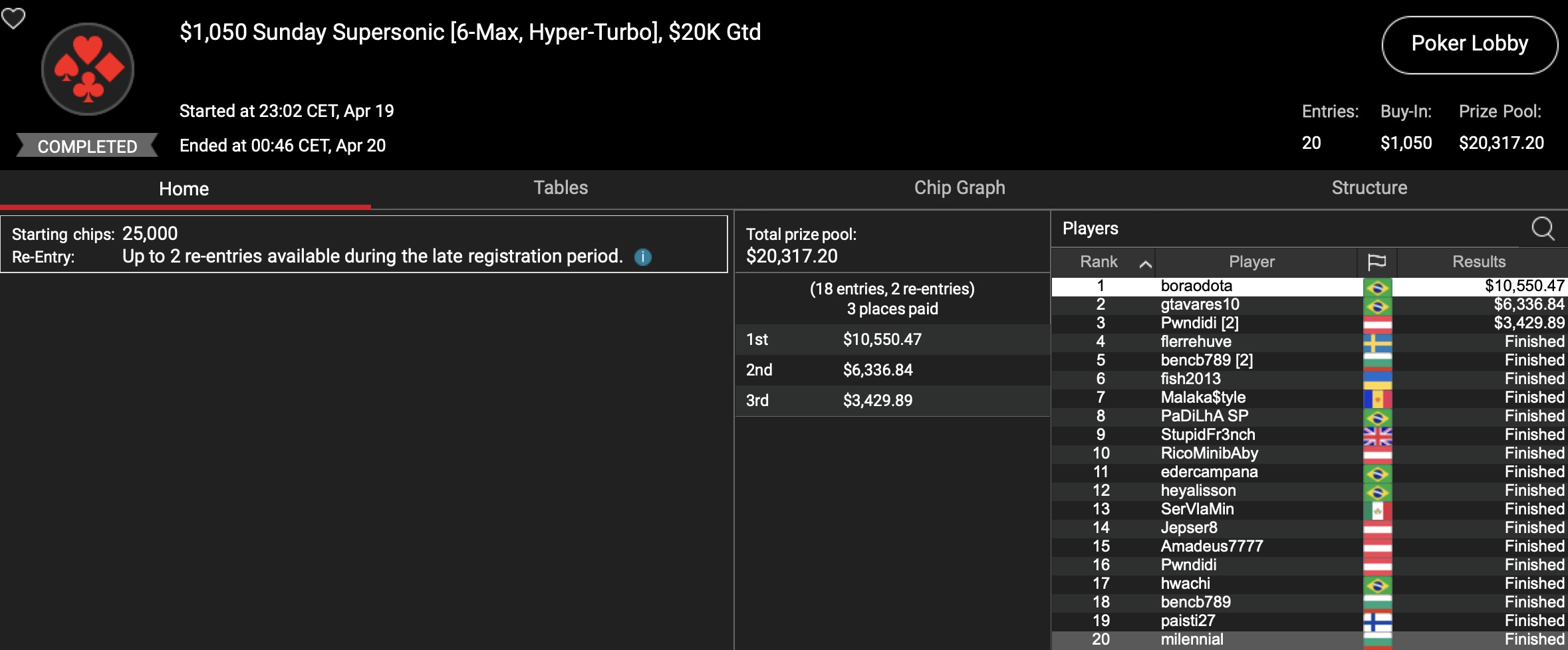Viewport: 1568px width, 650px height.
Task: Go back to Poker Lobby
Action: (x=1470, y=45)
